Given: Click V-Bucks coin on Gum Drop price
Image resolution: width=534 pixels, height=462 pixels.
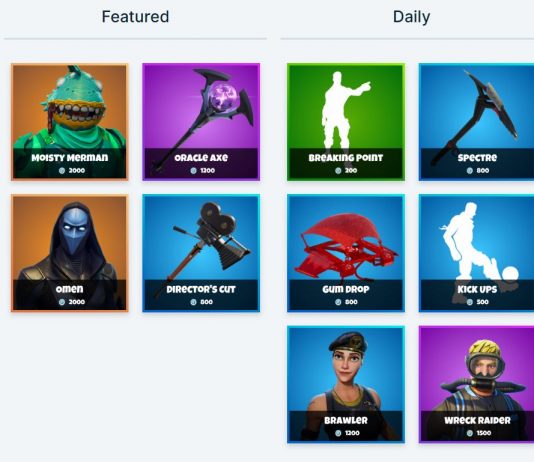Looking at the screenshot, I should click(x=338, y=302).
